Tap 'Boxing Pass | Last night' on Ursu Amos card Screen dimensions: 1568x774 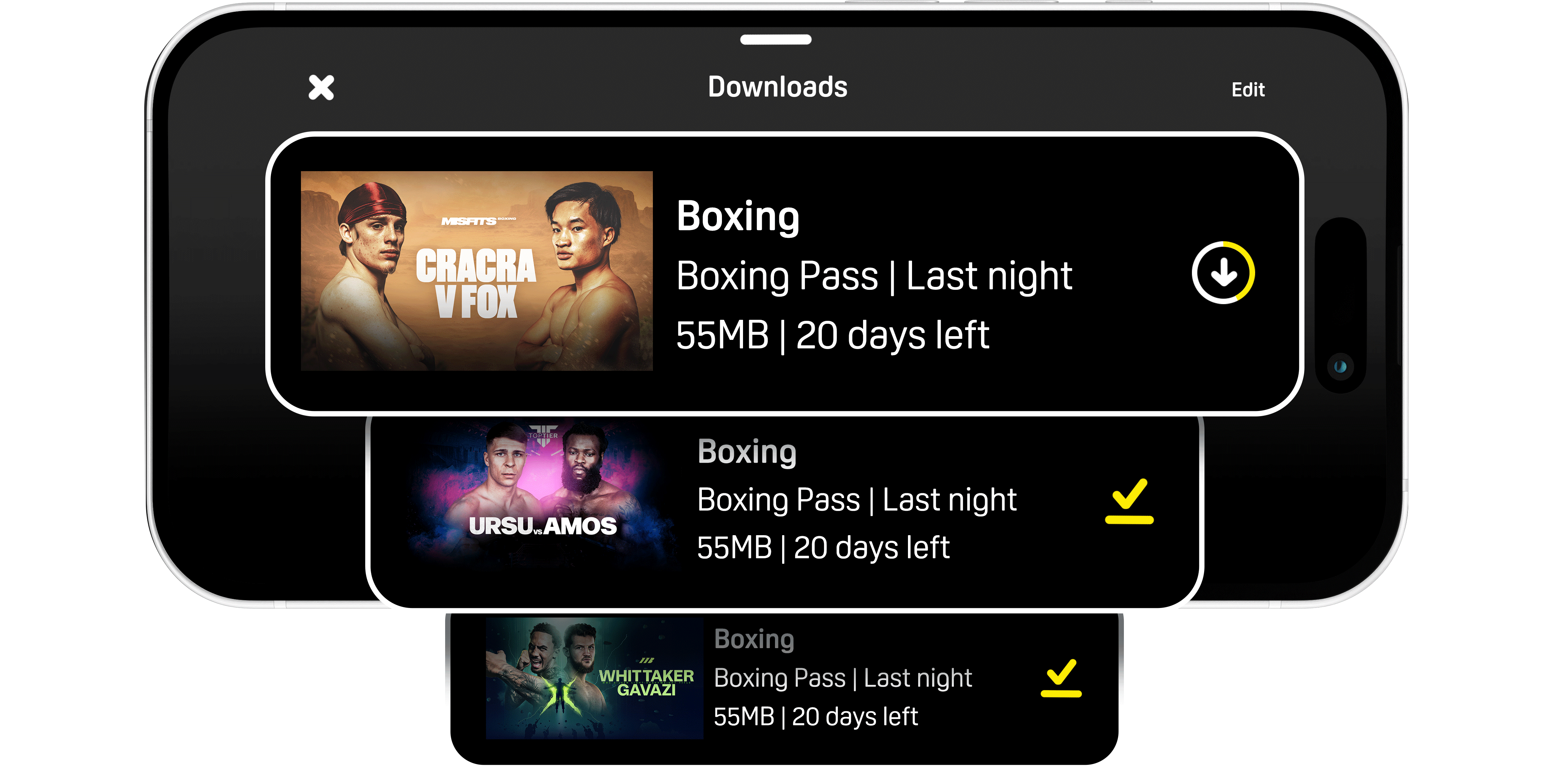857,500
